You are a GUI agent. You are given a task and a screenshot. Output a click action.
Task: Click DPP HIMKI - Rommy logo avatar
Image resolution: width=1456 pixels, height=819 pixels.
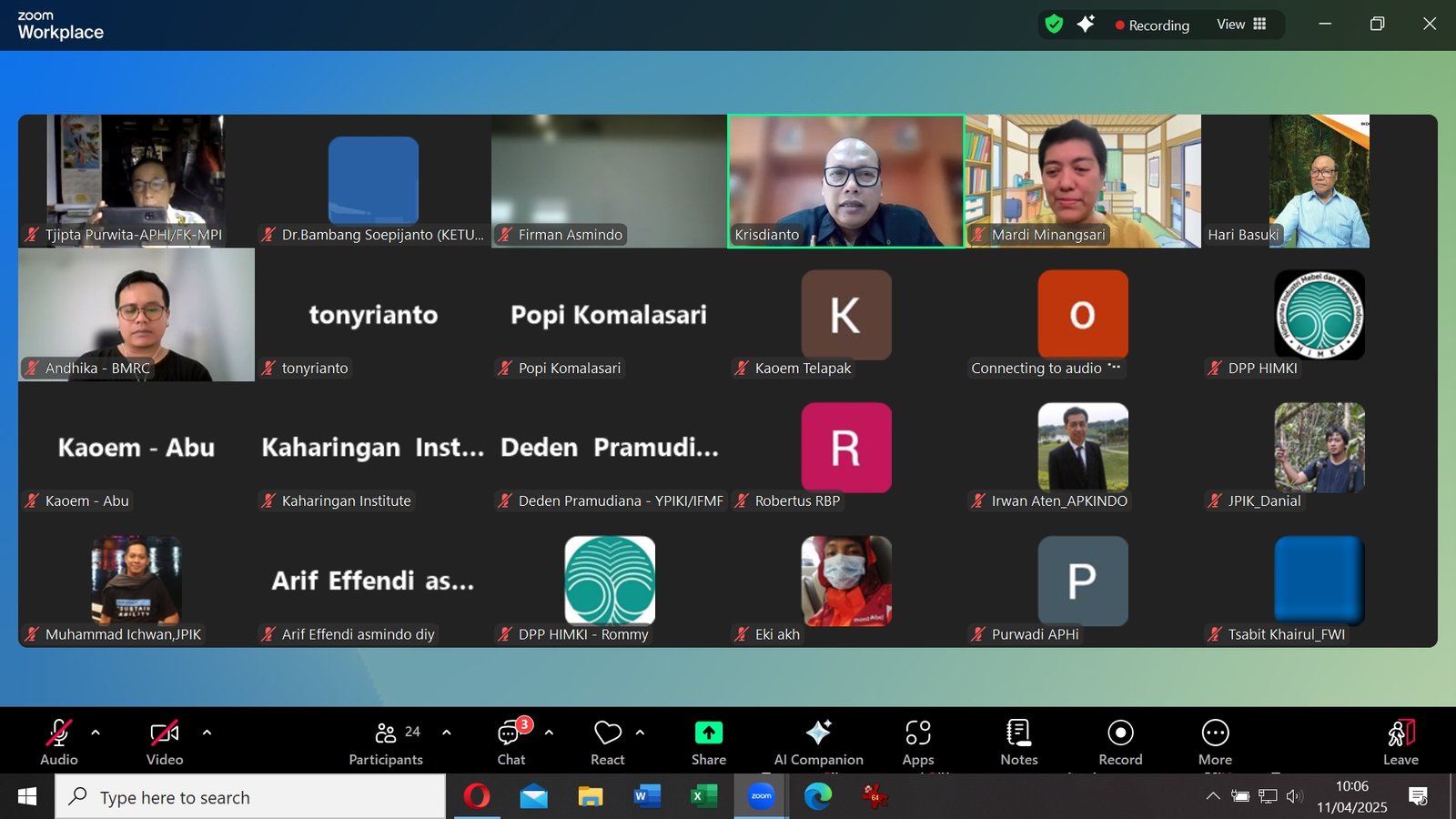pos(610,581)
